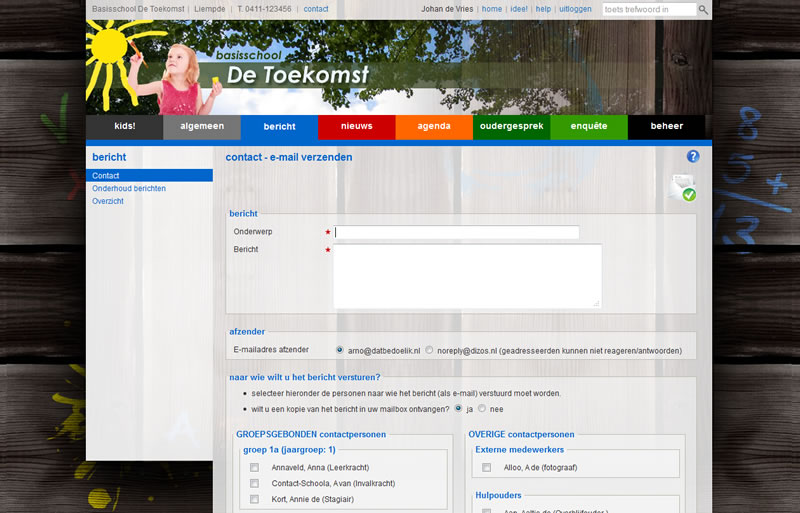Choose 'nee' for receiving a copy
The width and height of the screenshot is (800, 513).
pos(481,408)
